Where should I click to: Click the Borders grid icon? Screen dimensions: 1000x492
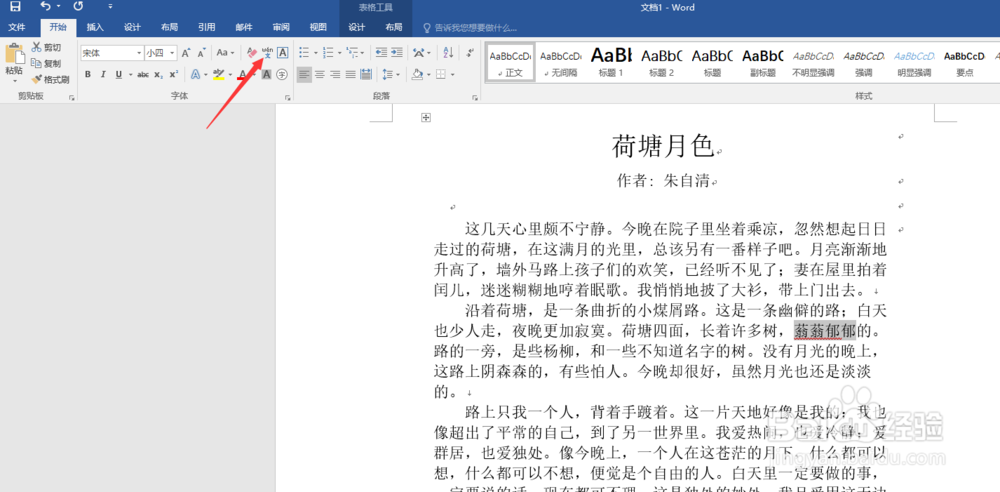(x=441, y=75)
